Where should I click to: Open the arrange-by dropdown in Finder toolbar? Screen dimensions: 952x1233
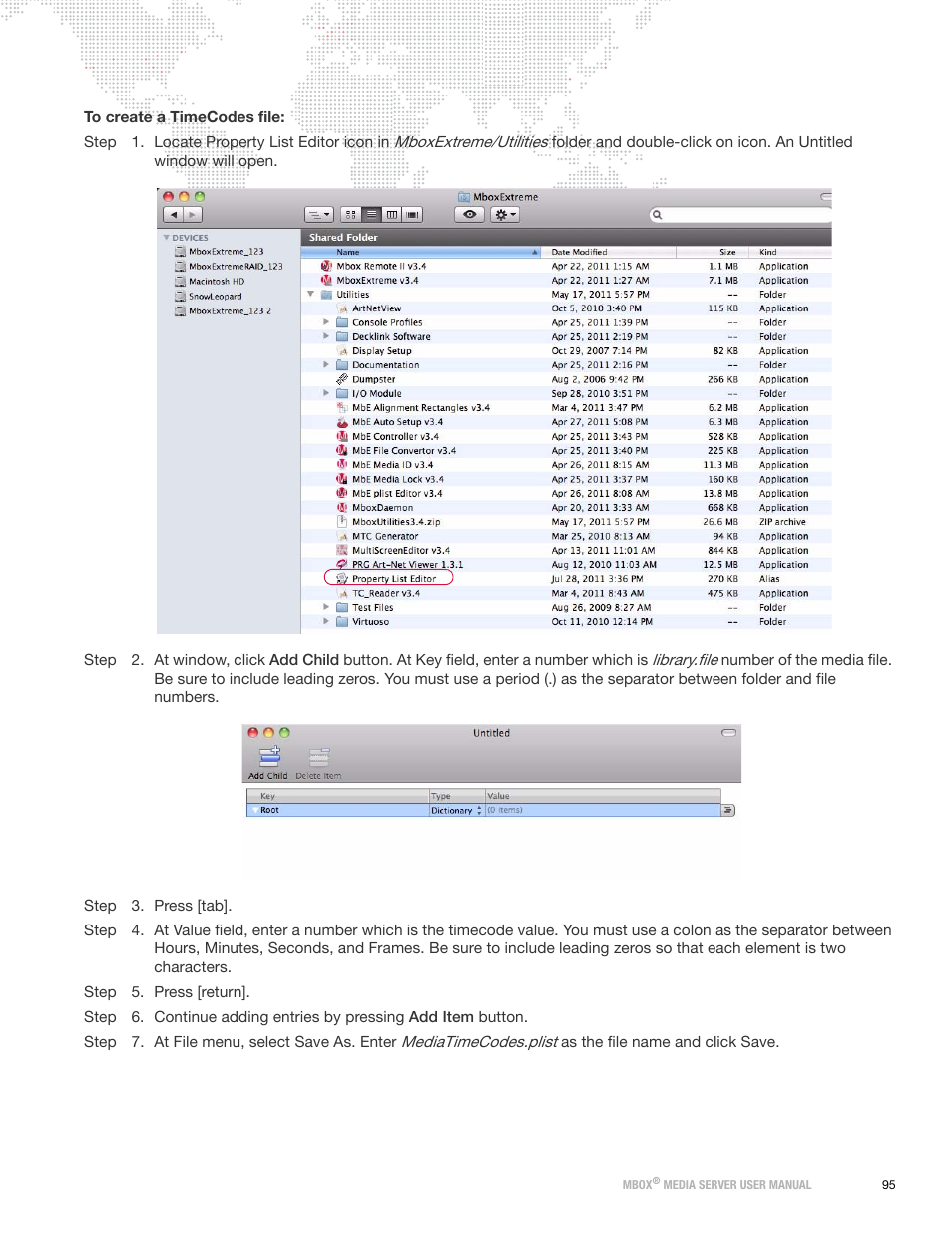click(318, 215)
